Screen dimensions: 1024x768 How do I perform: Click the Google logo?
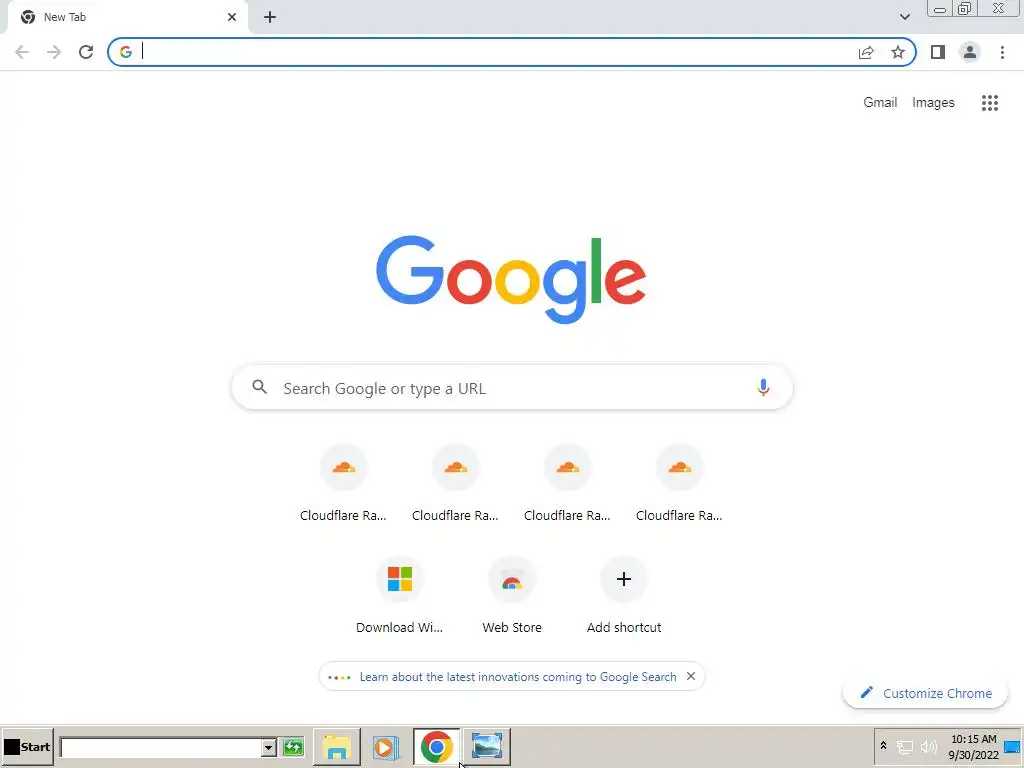(x=511, y=279)
